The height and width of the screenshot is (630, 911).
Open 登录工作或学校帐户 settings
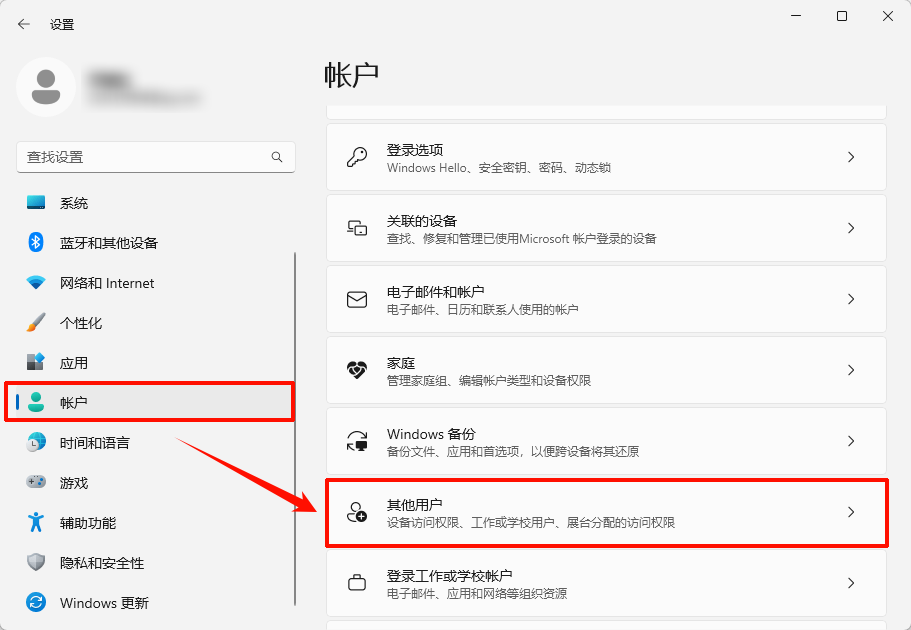click(606, 583)
